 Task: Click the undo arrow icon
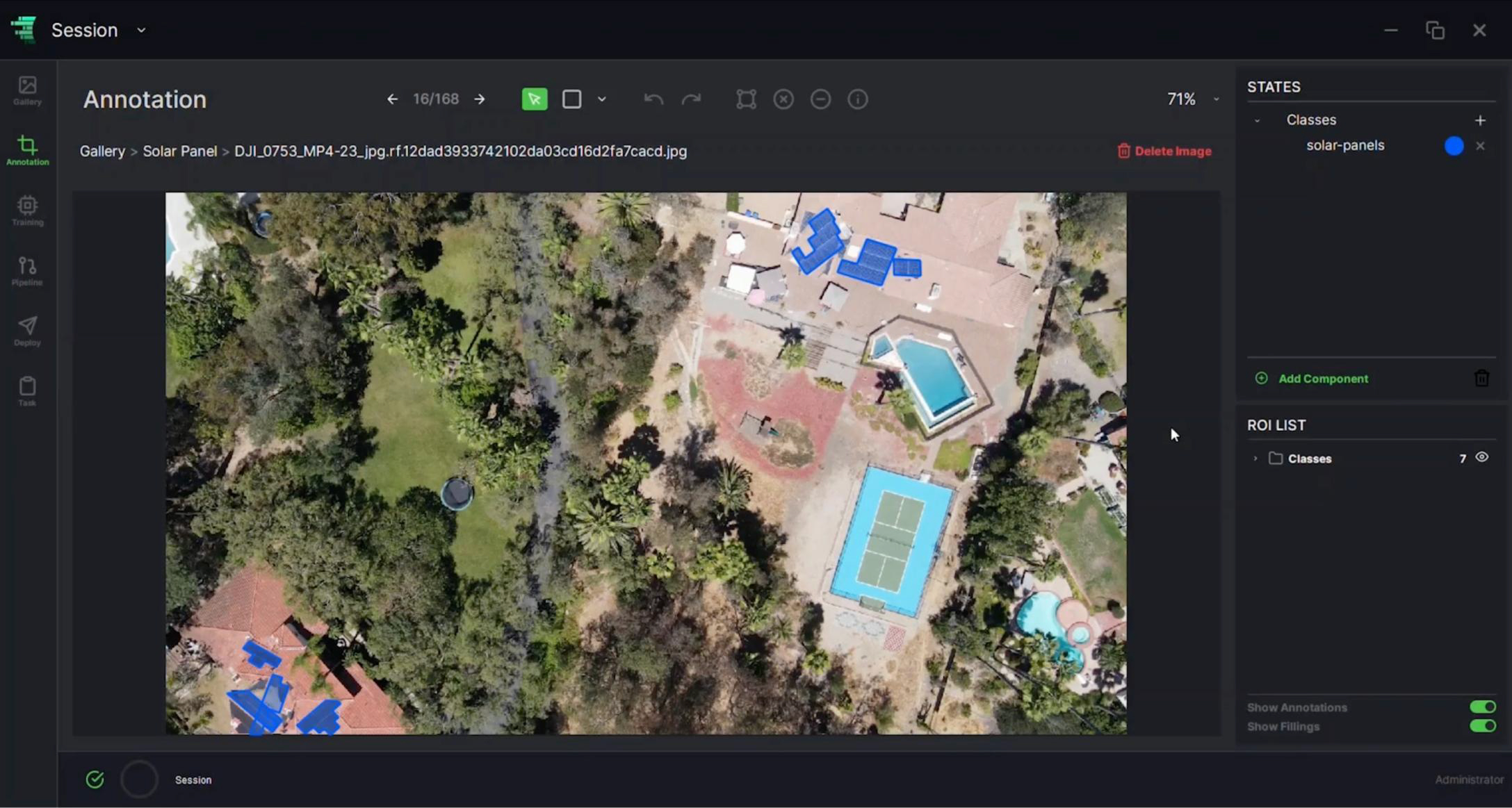click(653, 99)
